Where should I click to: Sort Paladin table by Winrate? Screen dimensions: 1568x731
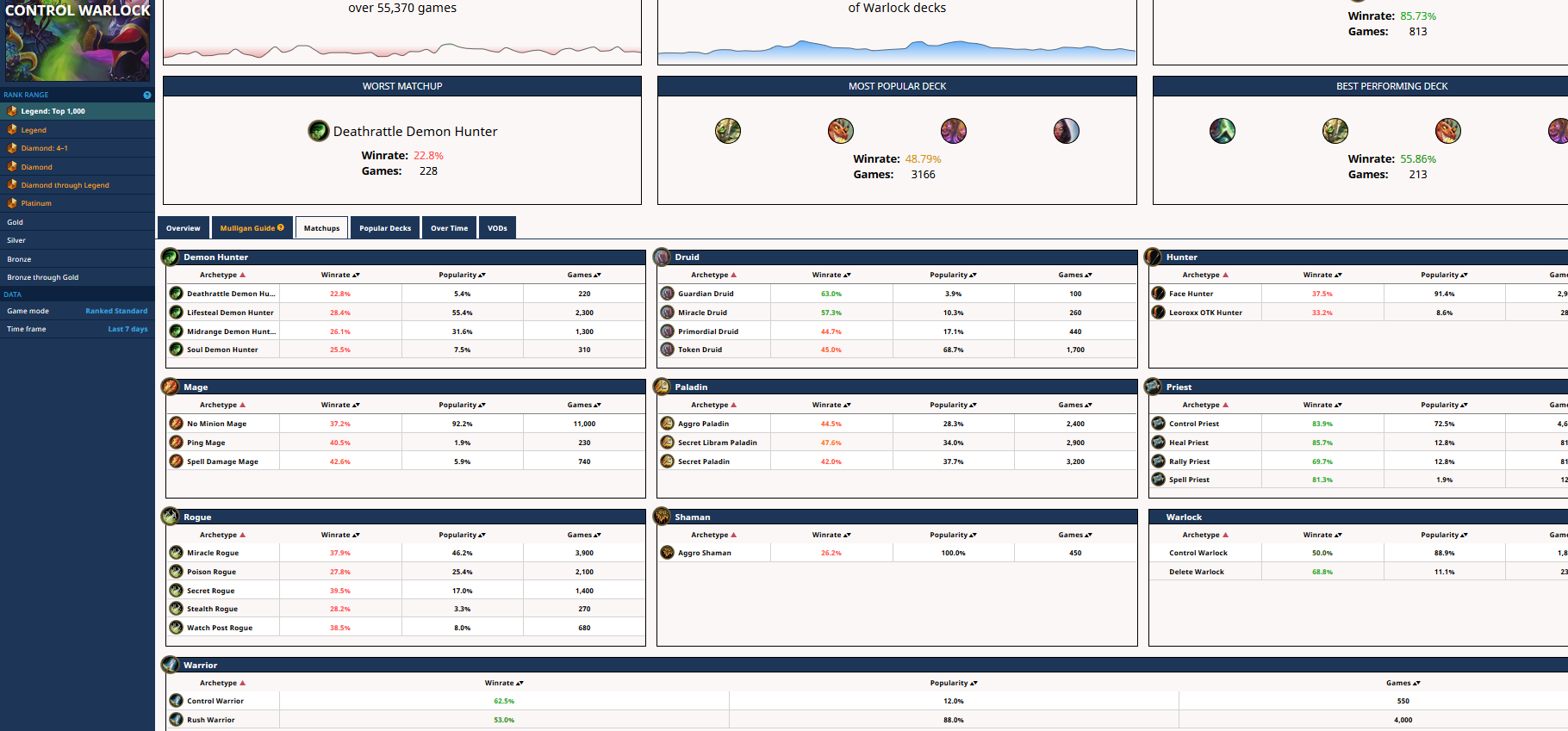[x=831, y=405]
